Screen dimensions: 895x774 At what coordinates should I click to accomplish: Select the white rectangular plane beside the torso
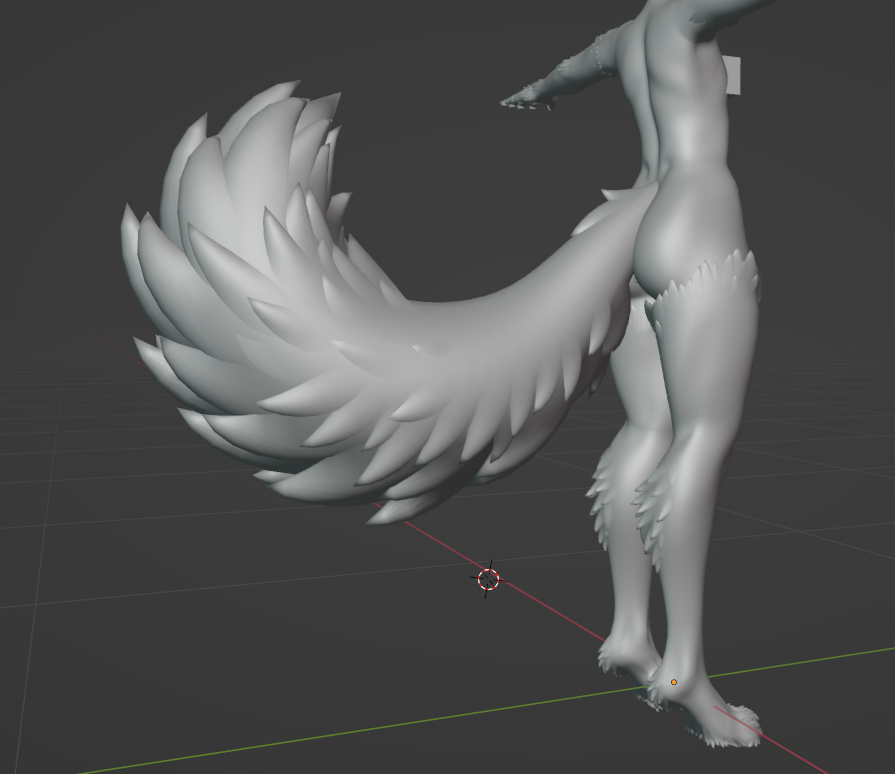coord(732,75)
